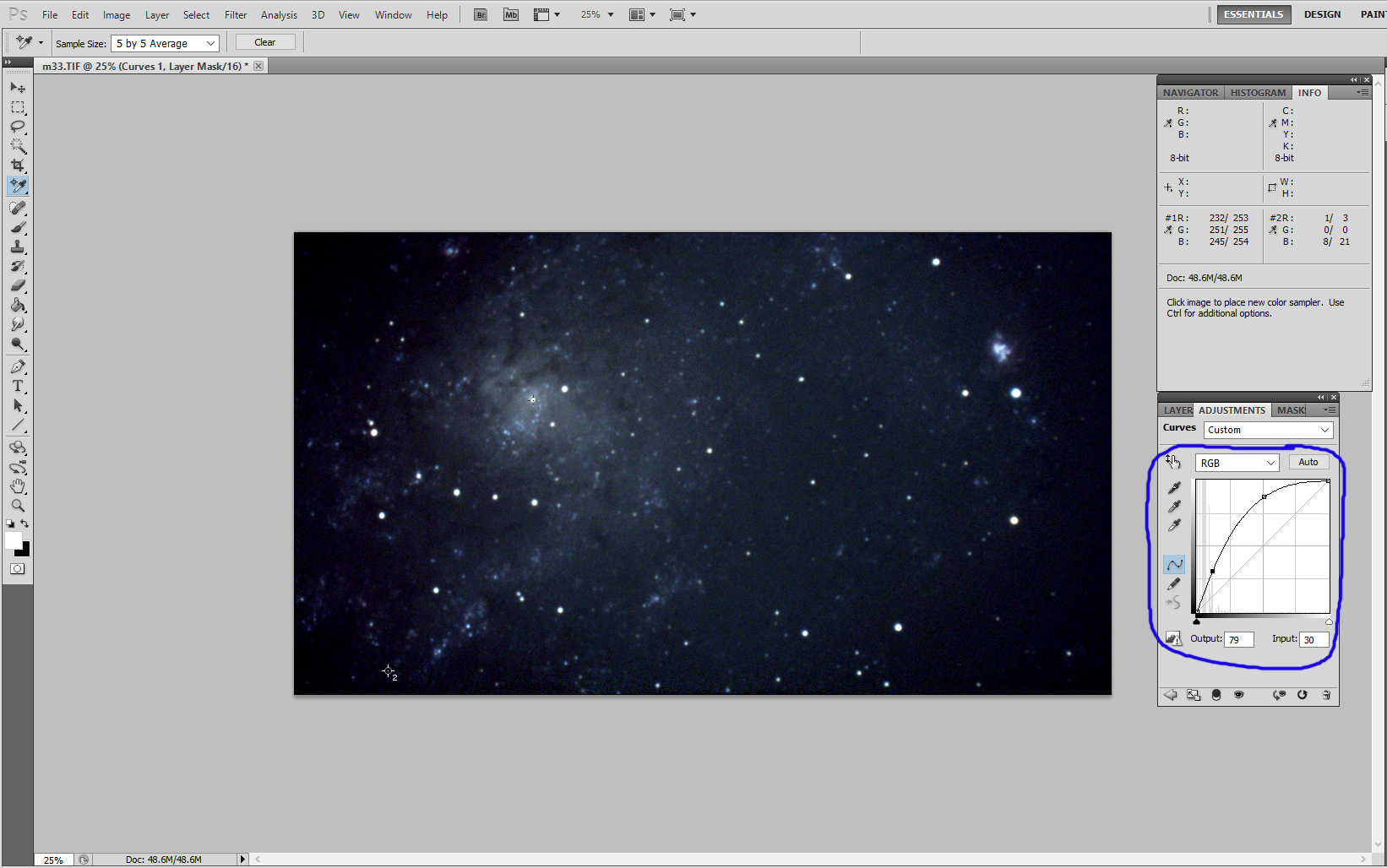The width and height of the screenshot is (1387, 868).
Task: Open the Info panel options menu
Action: 1363,92
